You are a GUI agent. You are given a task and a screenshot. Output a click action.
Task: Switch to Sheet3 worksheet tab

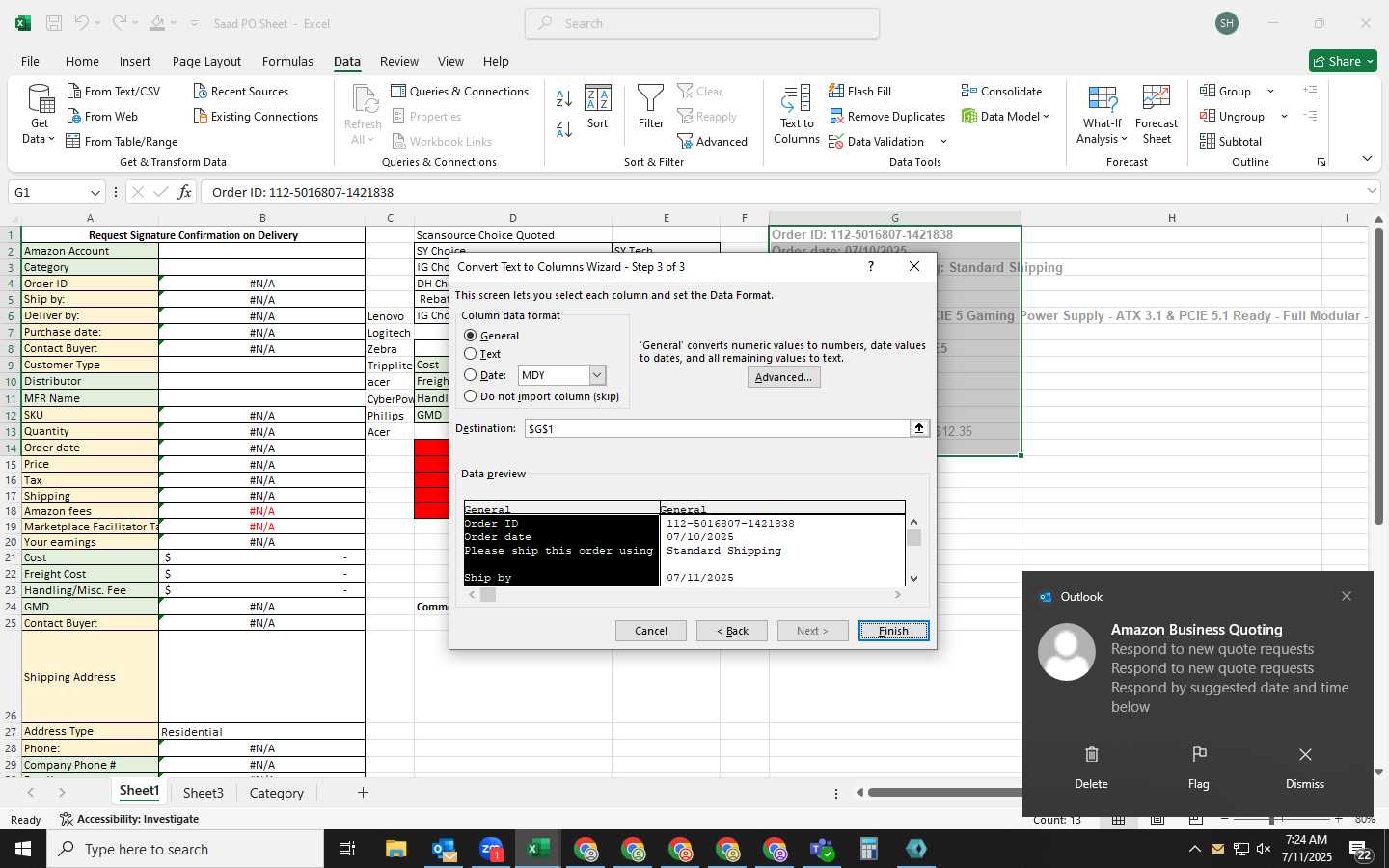pos(204,793)
